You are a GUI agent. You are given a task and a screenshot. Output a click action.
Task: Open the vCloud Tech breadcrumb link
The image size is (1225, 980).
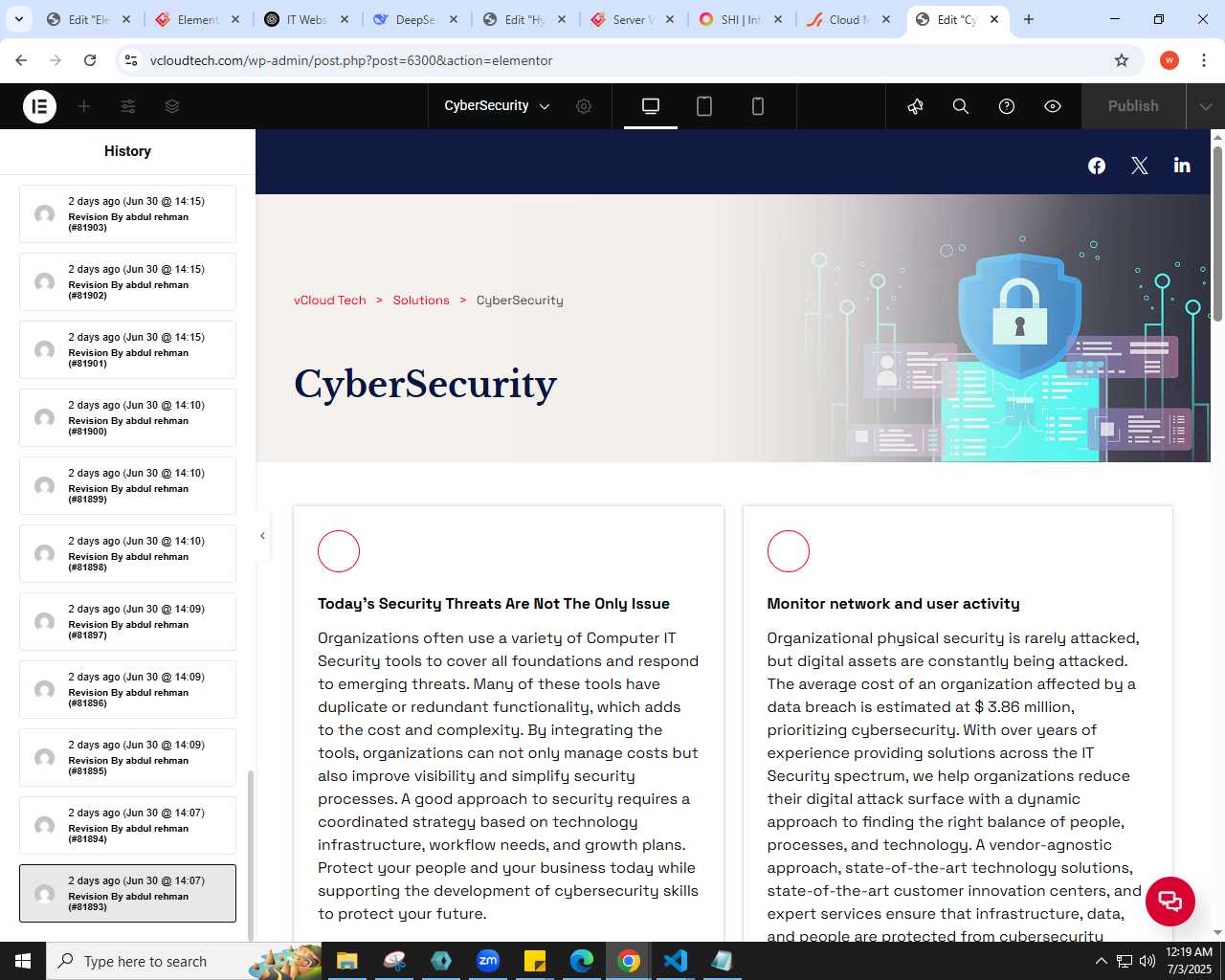coord(330,301)
